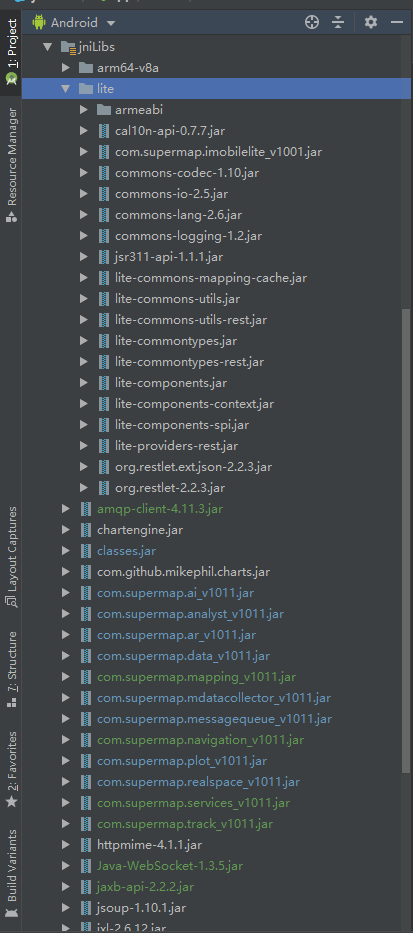413x933 pixels.
Task: Switch to the 1: Project side tab
Action: tap(11, 51)
